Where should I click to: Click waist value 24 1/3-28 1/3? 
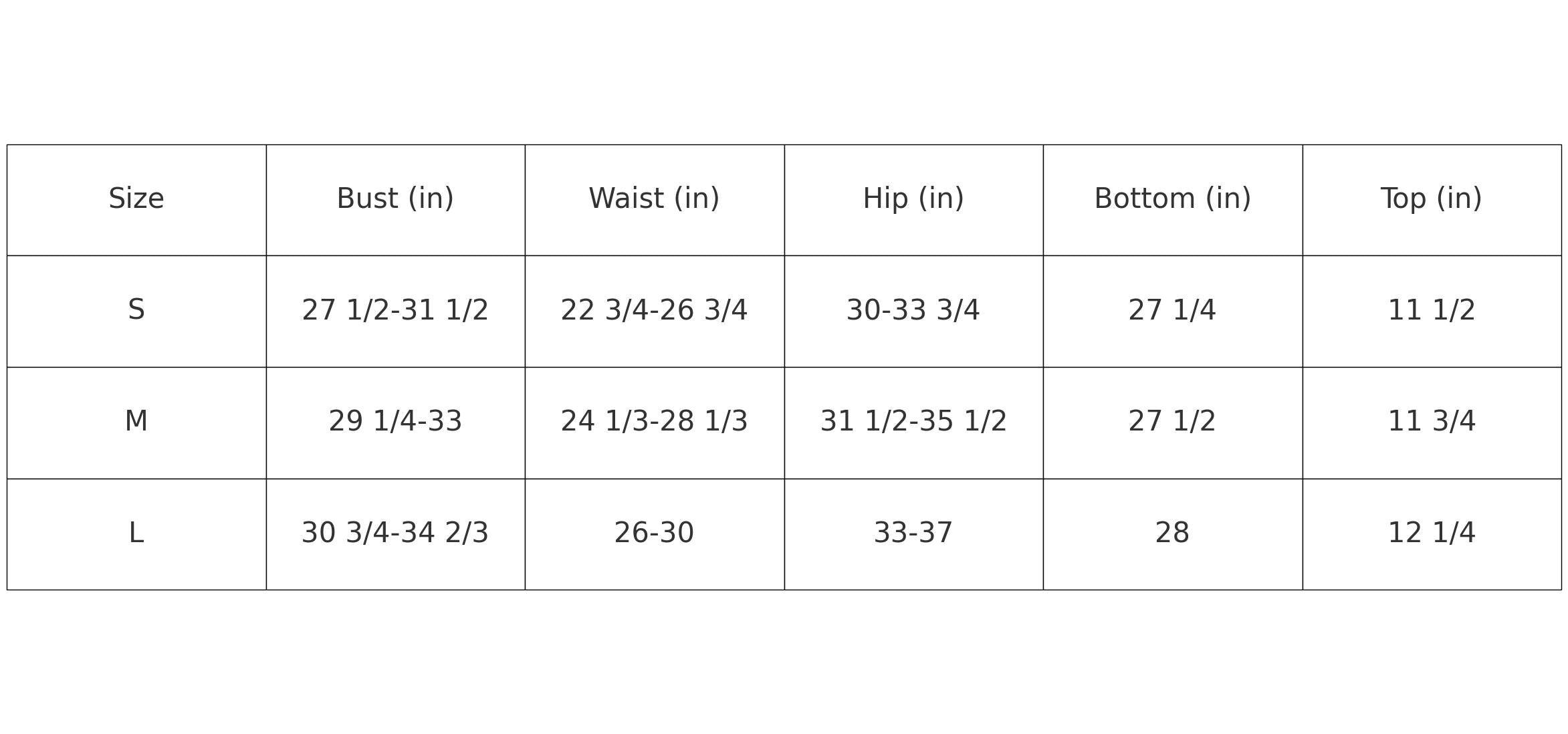point(654,422)
